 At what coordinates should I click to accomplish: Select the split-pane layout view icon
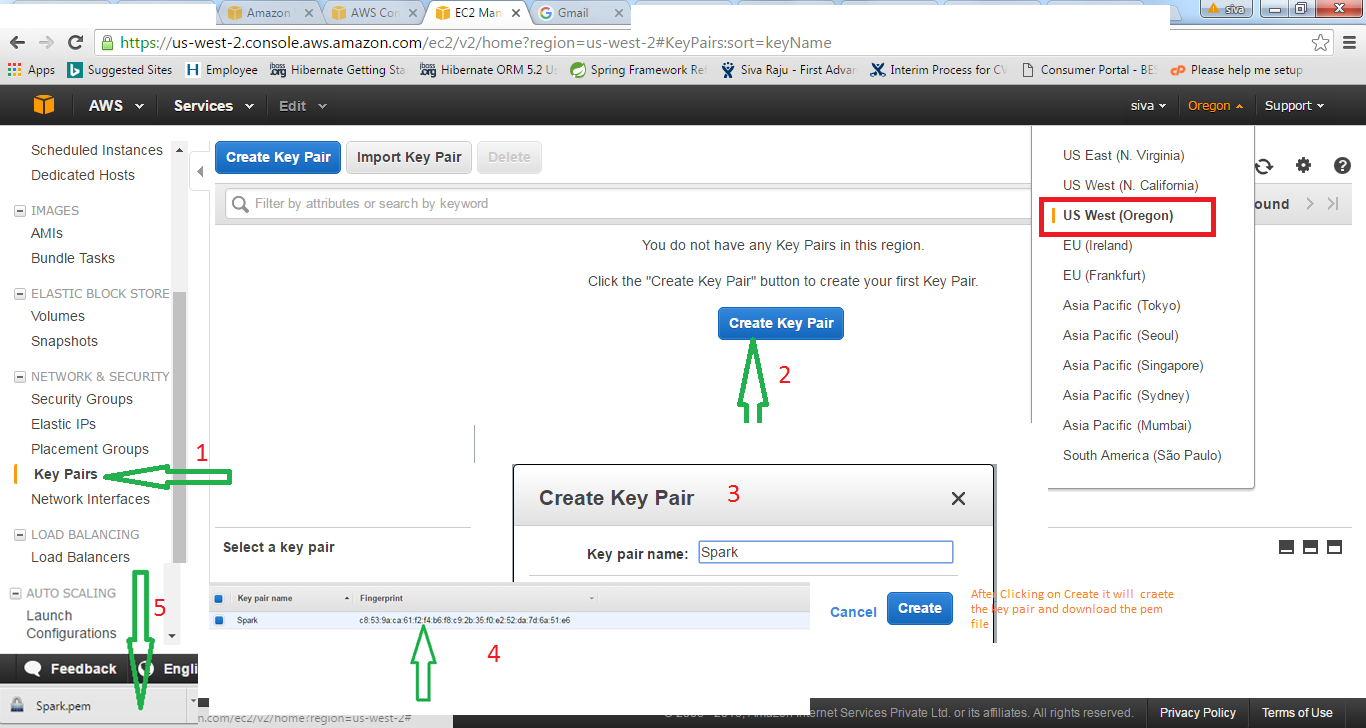point(1311,547)
